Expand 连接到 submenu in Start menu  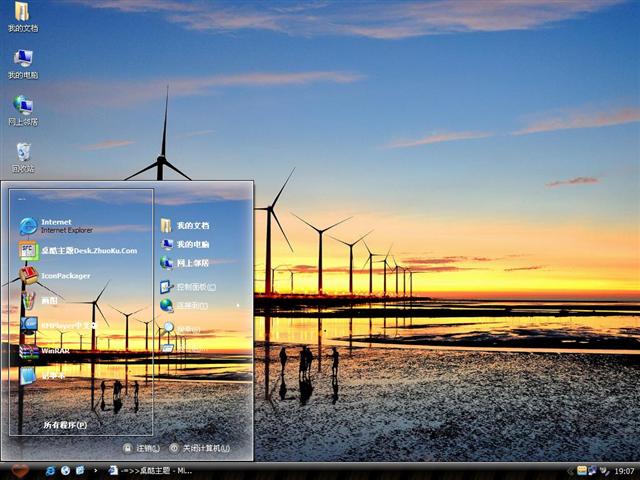click(x=191, y=305)
